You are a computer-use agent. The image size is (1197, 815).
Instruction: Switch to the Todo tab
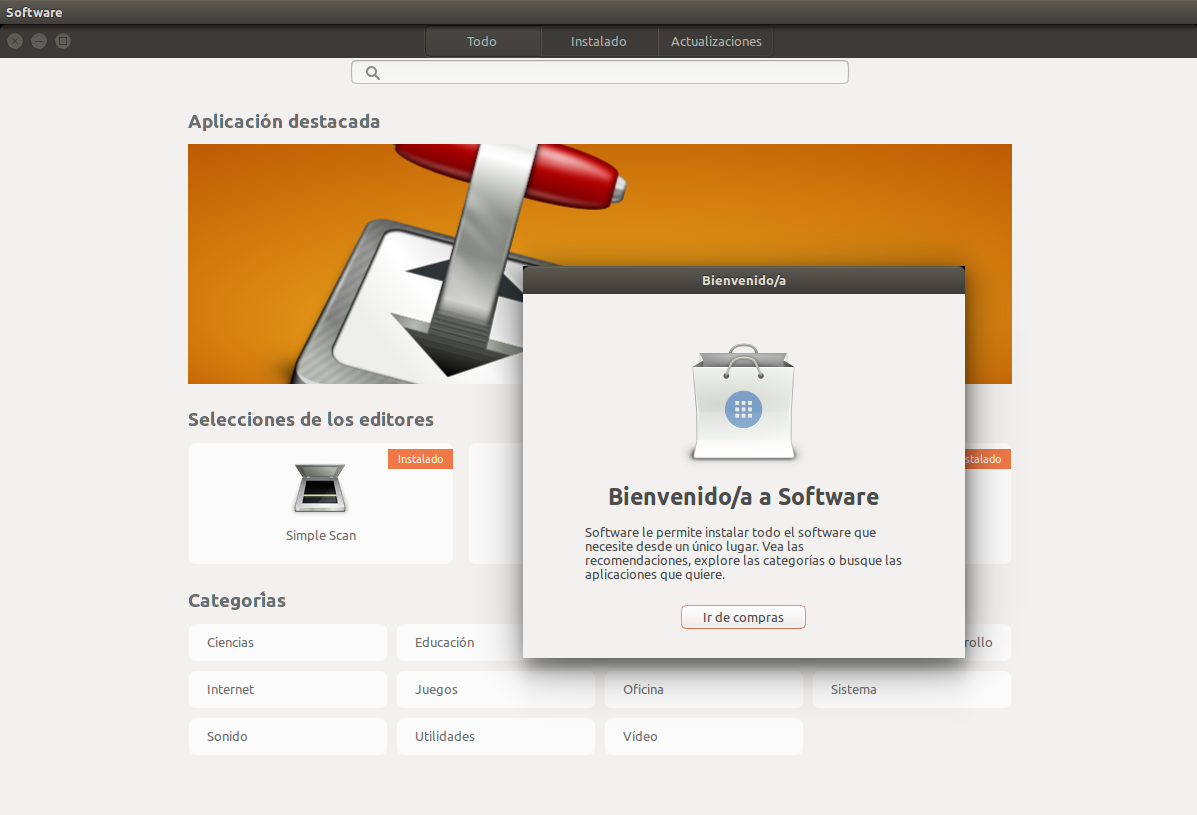pyautogui.click(x=482, y=42)
